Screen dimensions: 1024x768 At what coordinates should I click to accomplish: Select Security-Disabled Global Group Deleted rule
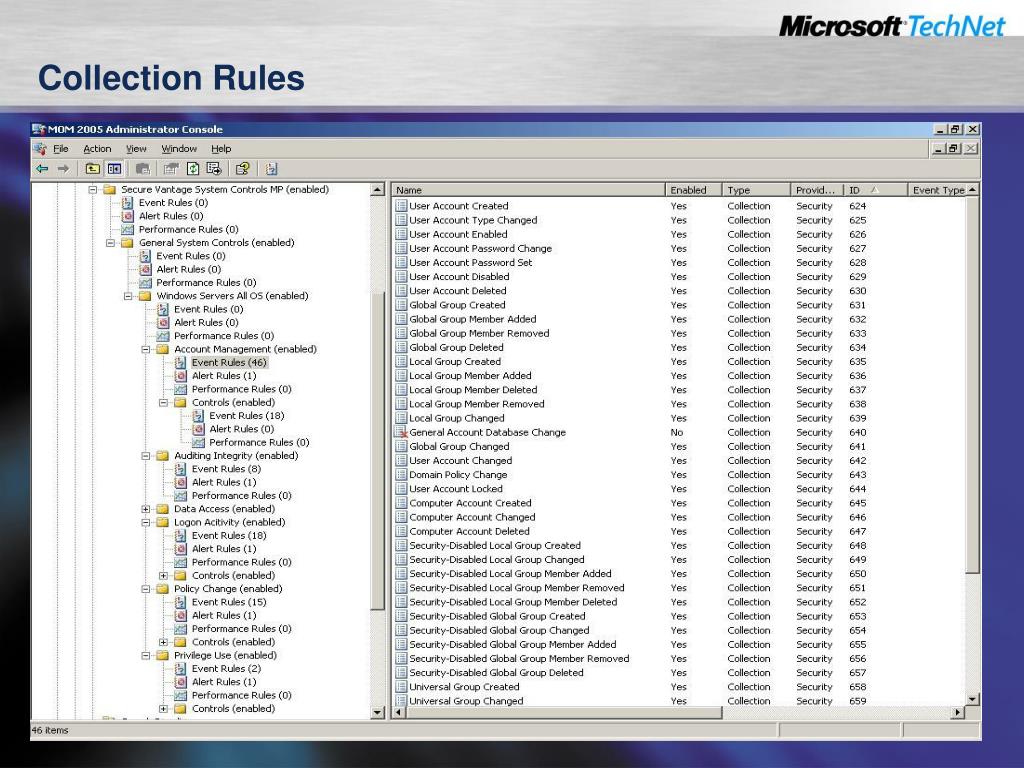tap(496, 673)
